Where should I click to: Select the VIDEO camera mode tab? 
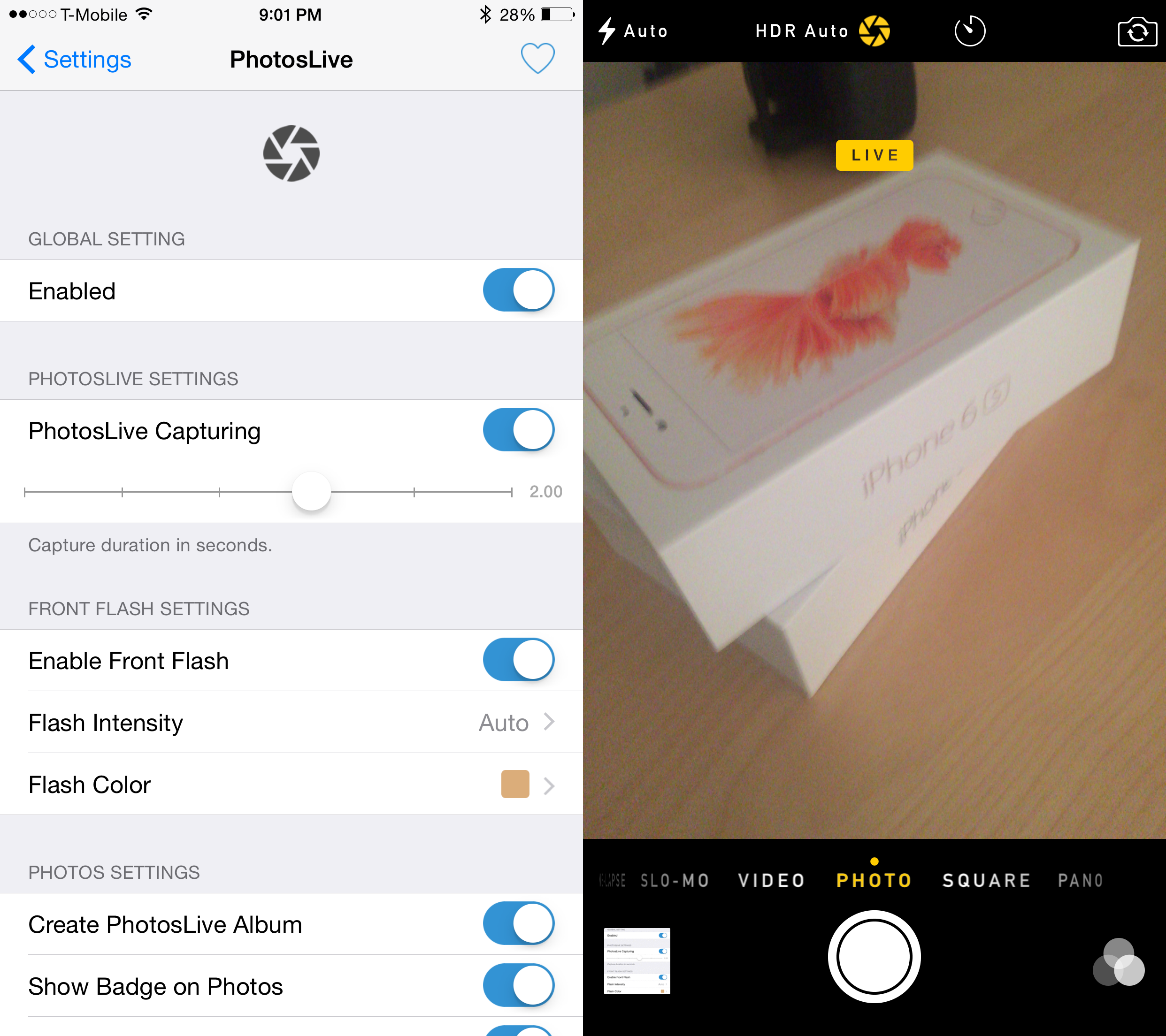770,879
